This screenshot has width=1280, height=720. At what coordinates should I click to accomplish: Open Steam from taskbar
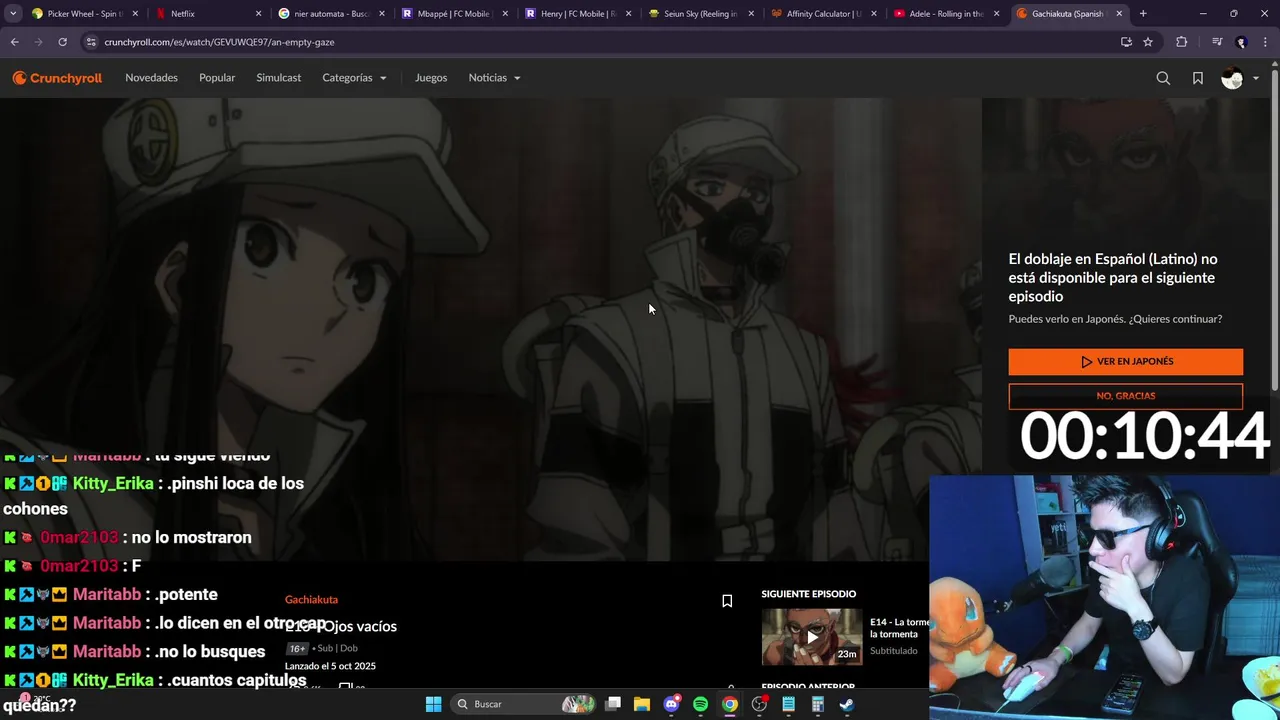846,704
